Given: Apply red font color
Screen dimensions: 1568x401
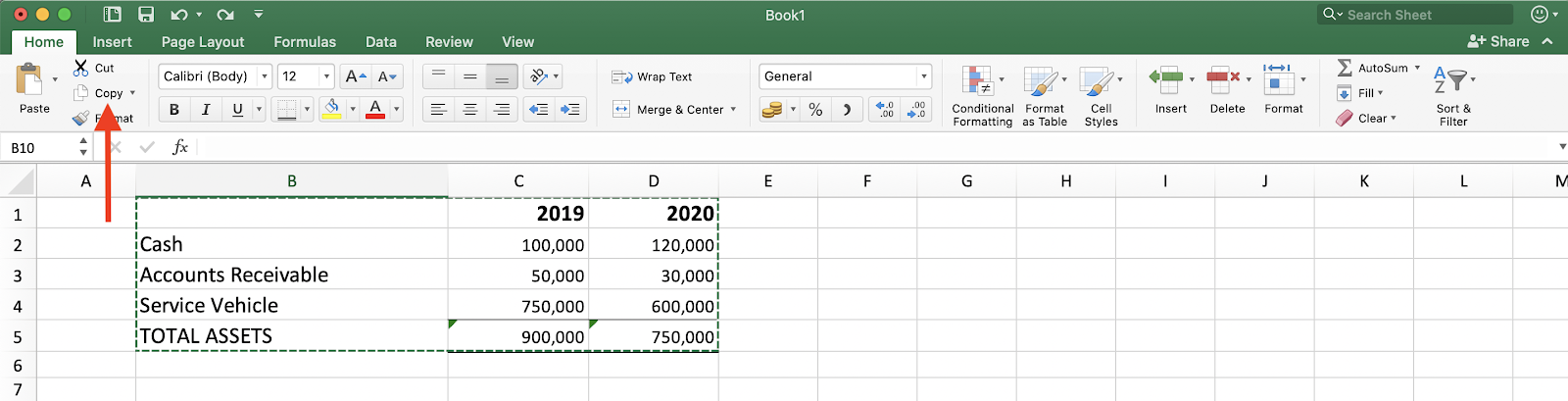Looking at the screenshot, I should pyautogui.click(x=375, y=109).
